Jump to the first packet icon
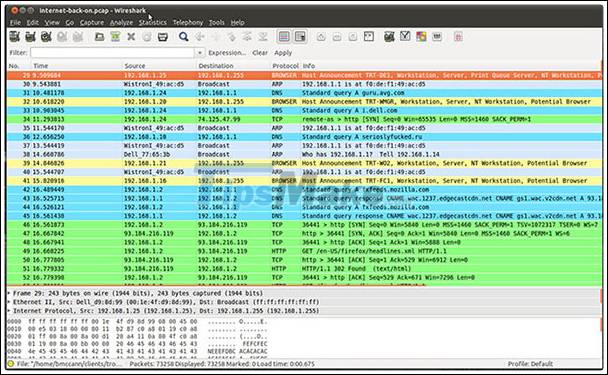 tap(247, 37)
